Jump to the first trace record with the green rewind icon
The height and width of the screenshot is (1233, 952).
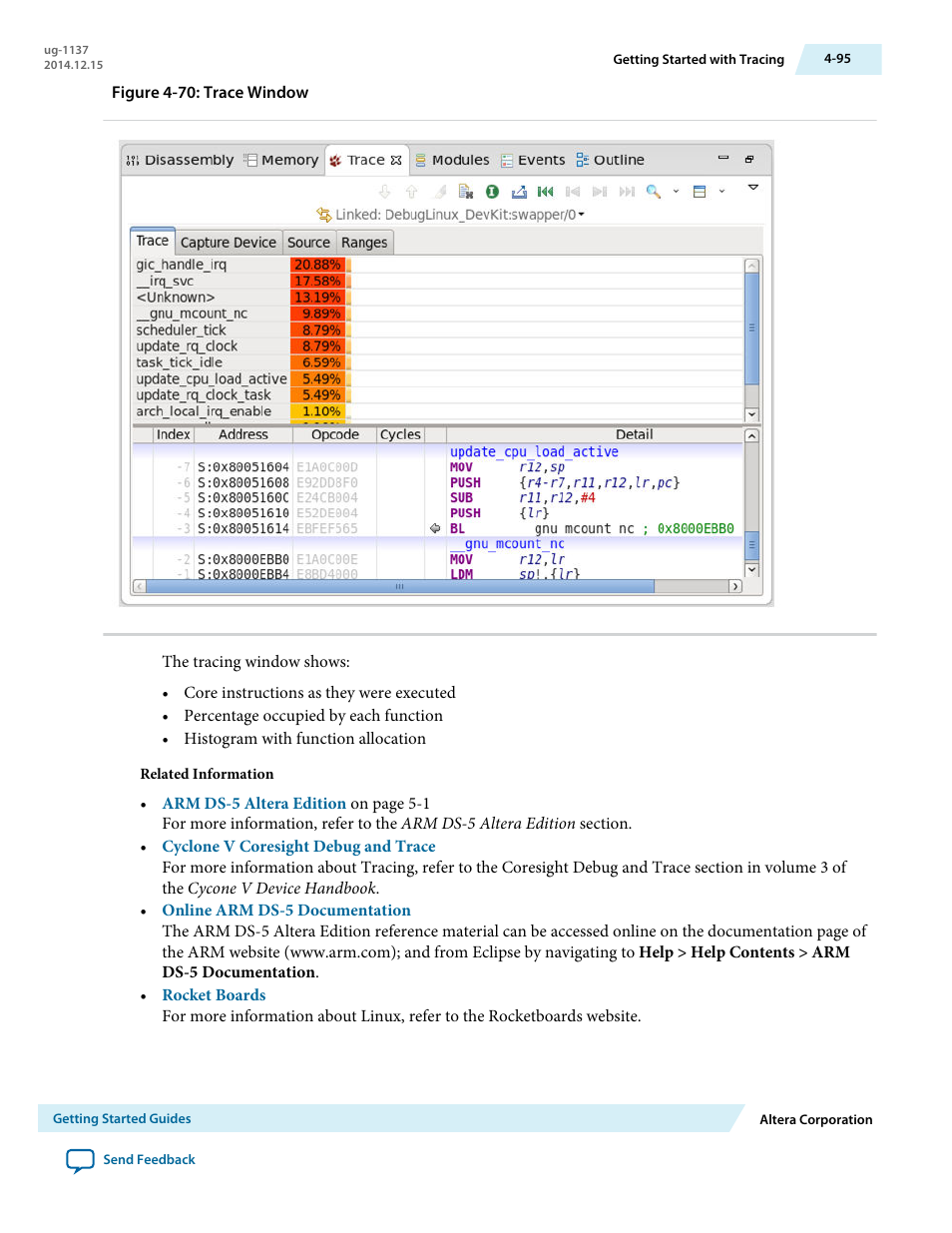pyautogui.click(x=545, y=192)
